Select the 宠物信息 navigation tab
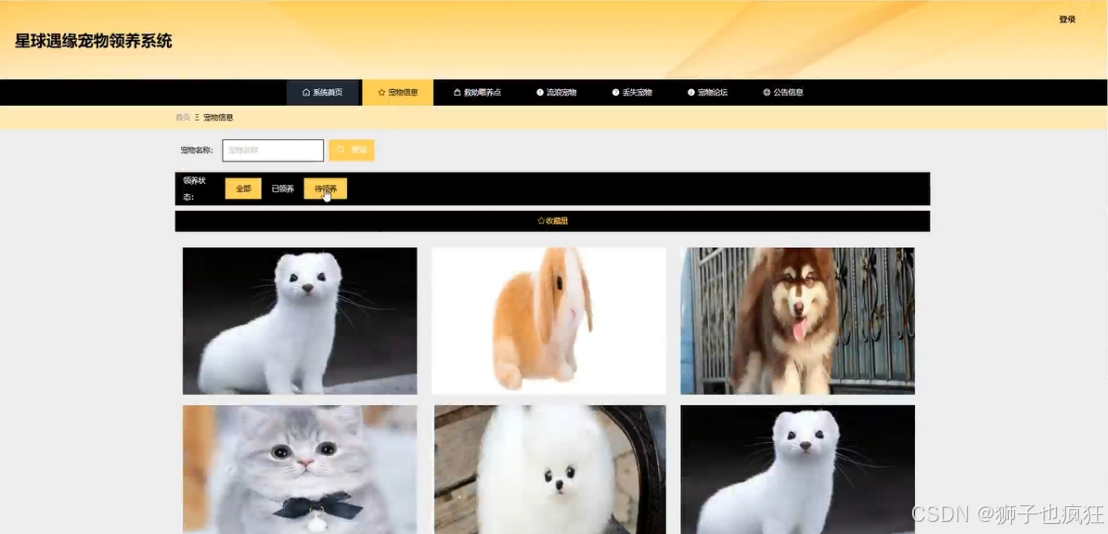1108x534 pixels. point(398,93)
